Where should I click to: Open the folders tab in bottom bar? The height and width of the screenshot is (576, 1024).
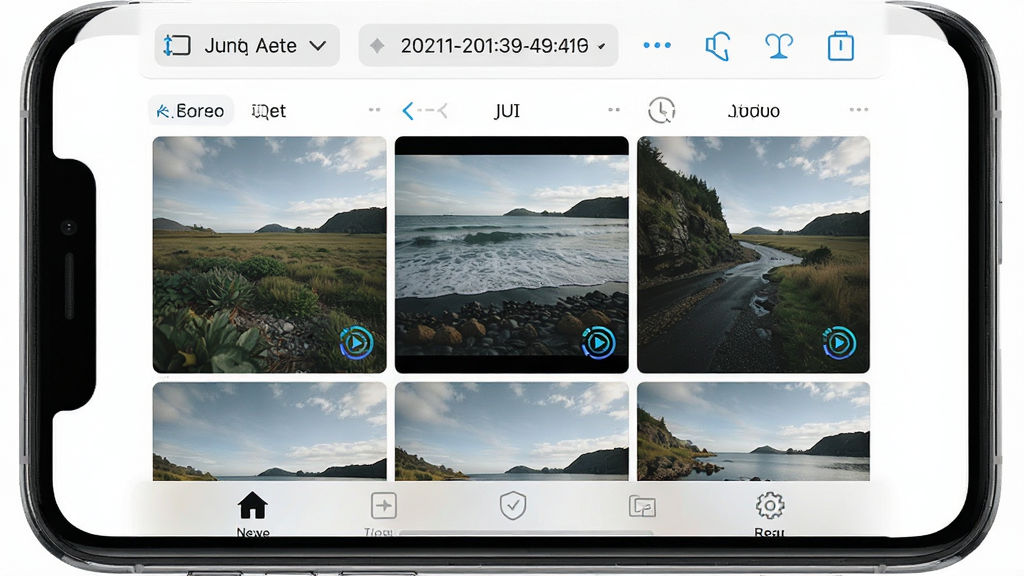point(642,506)
